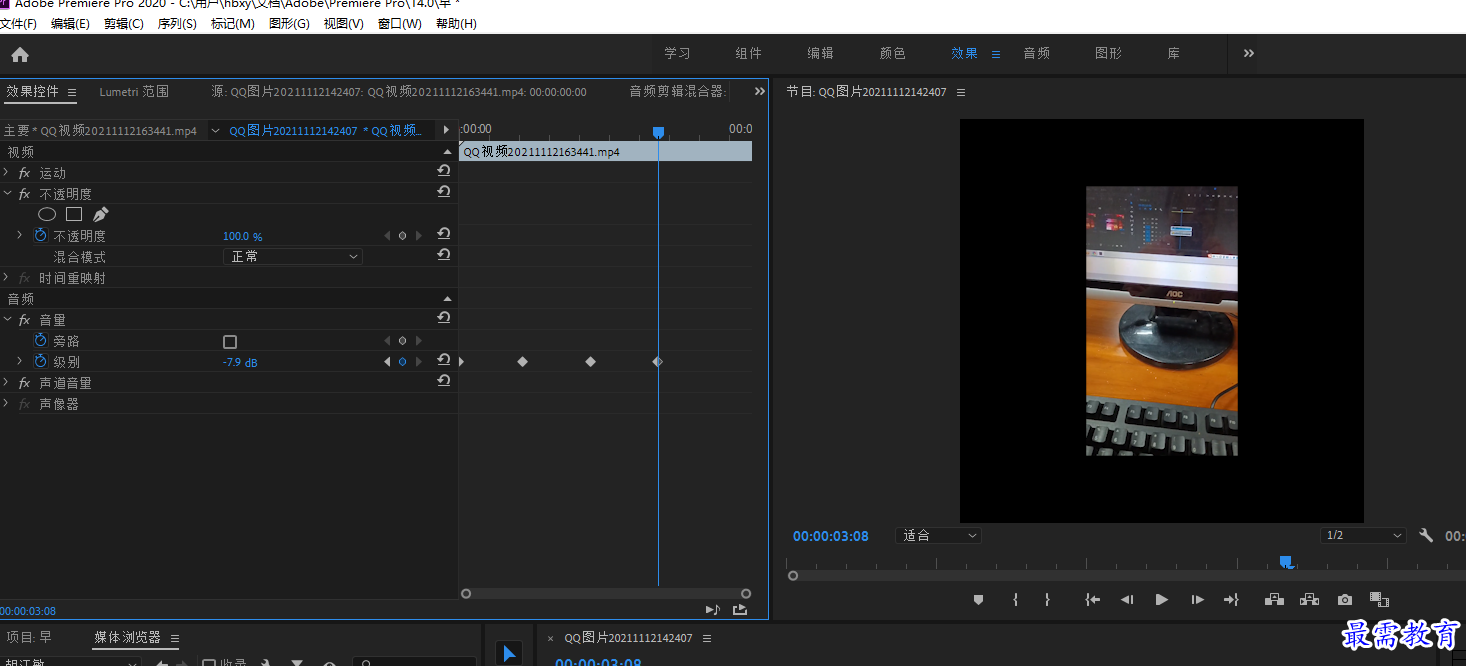Reset the 运动 effect
The width and height of the screenshot is (1466, 666).
[444, 172]
